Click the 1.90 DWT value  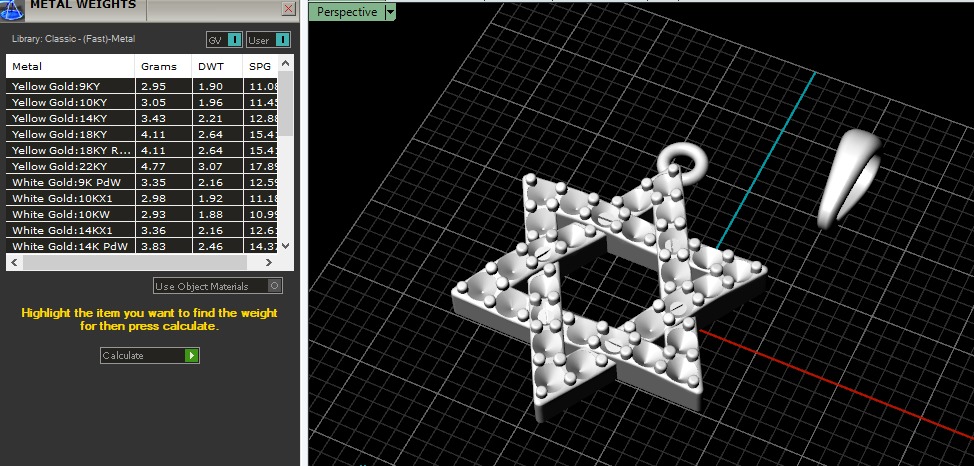point(211,86)
